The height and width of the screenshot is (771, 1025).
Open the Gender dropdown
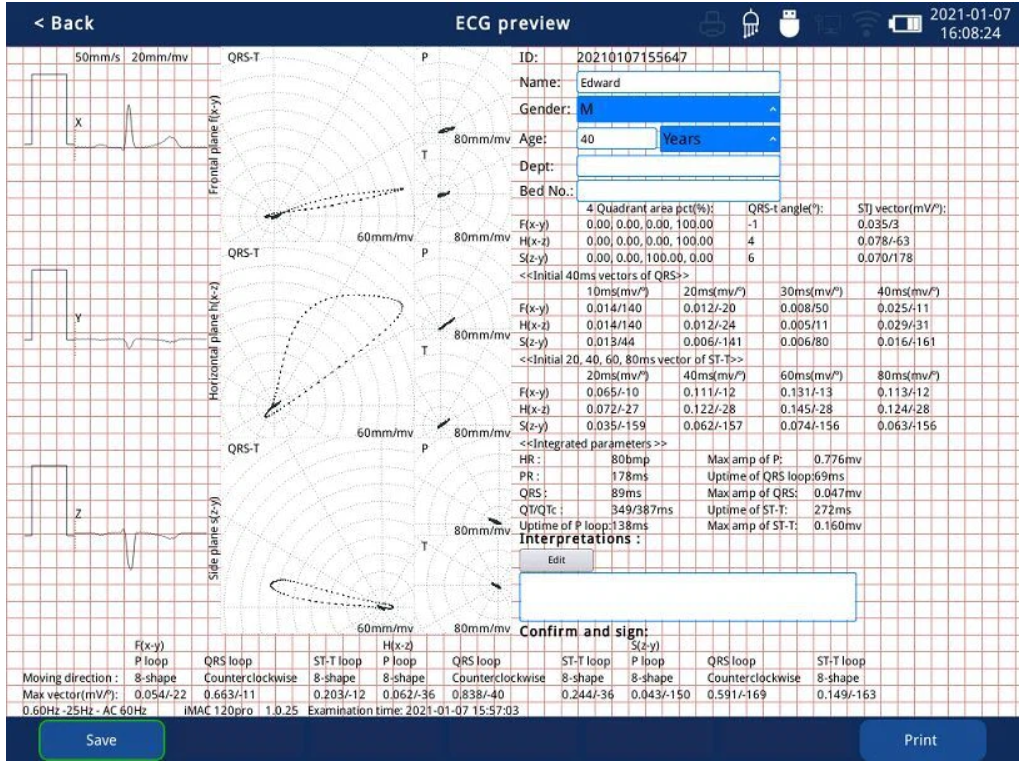(678, 108)
